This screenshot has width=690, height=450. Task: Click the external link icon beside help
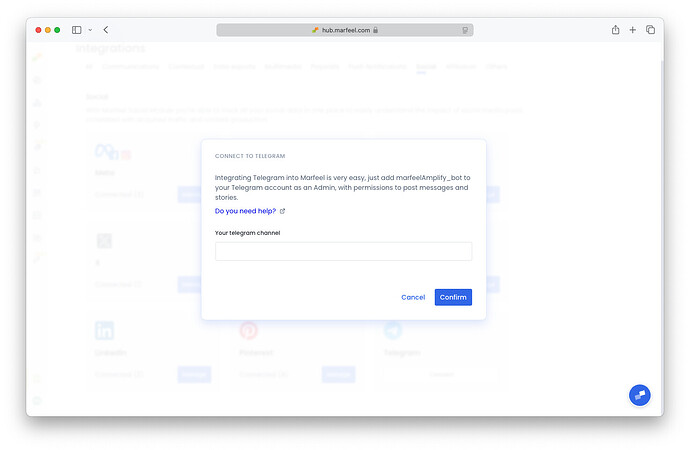pyautogui.click(x=283, y=211)
